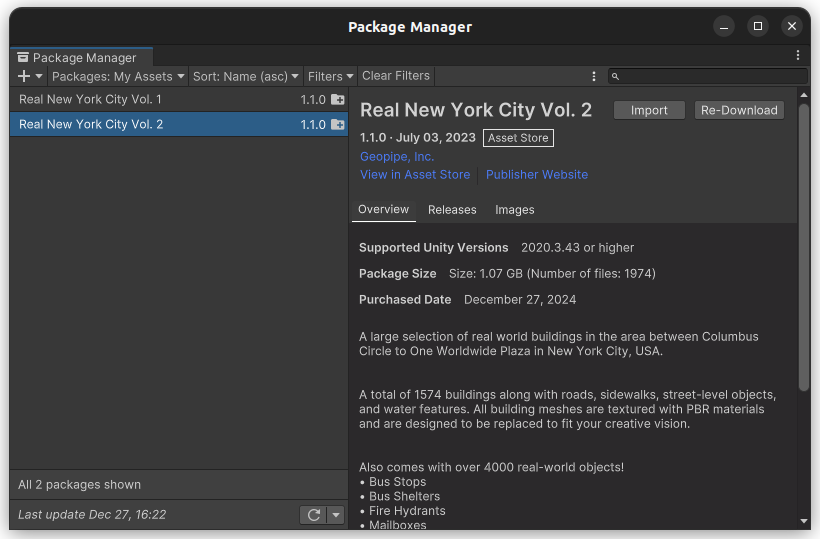Click the details scrollbar up arrow
Image resolution: width=820 pixels, height=539 pixels.
tap(804, 95)
